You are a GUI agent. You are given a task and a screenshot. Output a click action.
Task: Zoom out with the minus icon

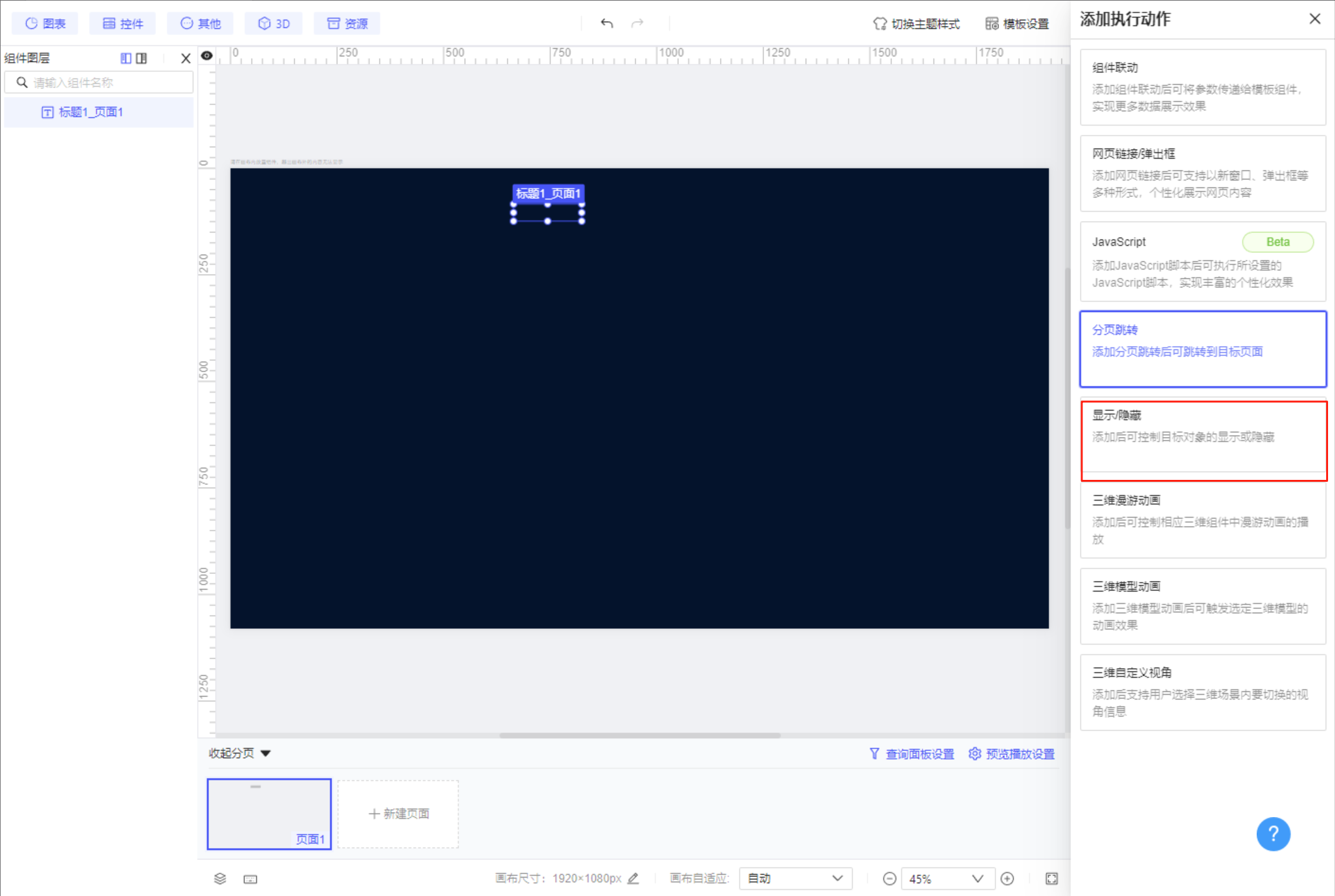[x=889, y=879]
